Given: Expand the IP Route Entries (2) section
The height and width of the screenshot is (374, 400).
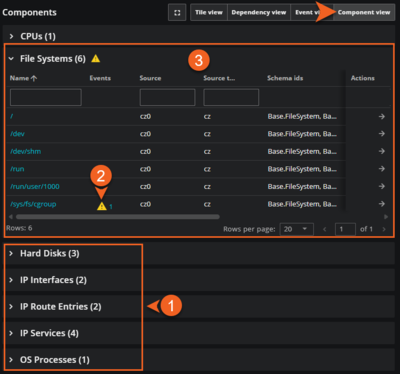Looking at the screenshot, I should 11,307.
